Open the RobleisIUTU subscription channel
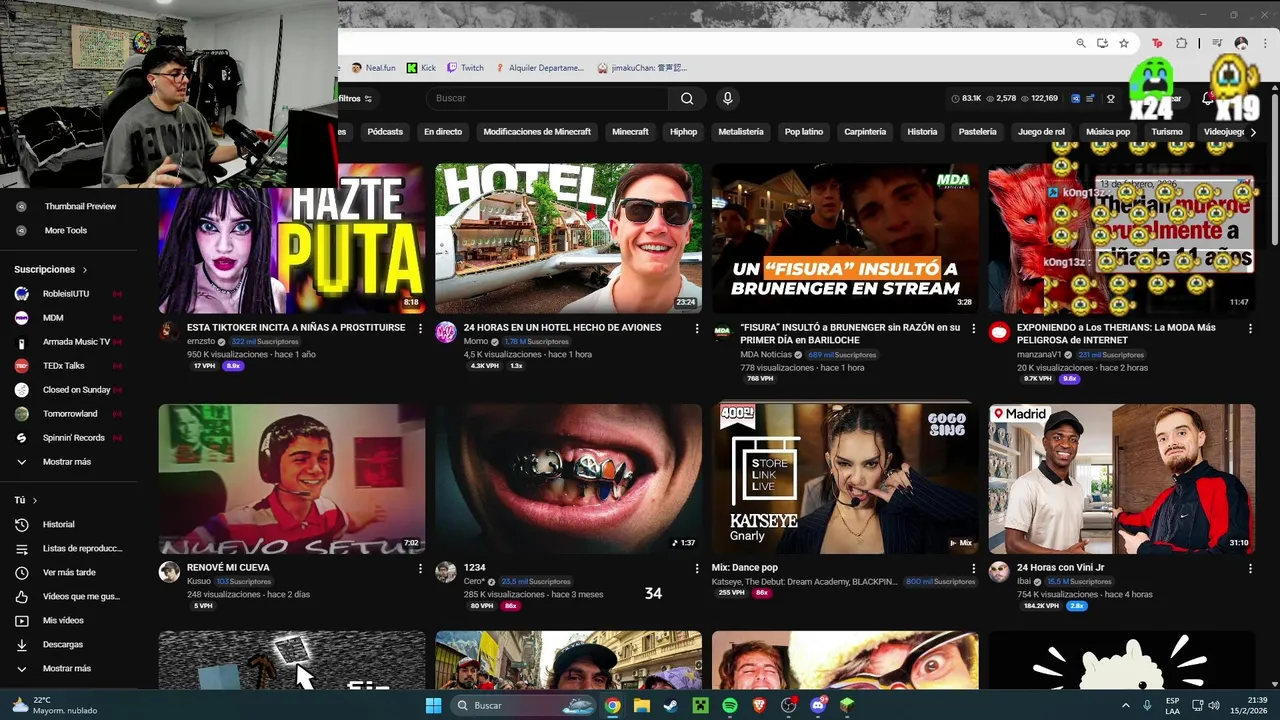 [68, 294]
